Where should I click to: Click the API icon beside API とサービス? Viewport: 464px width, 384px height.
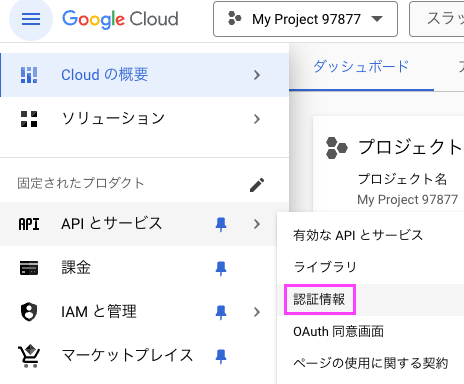pyautogui.click(x=29, y=224)
